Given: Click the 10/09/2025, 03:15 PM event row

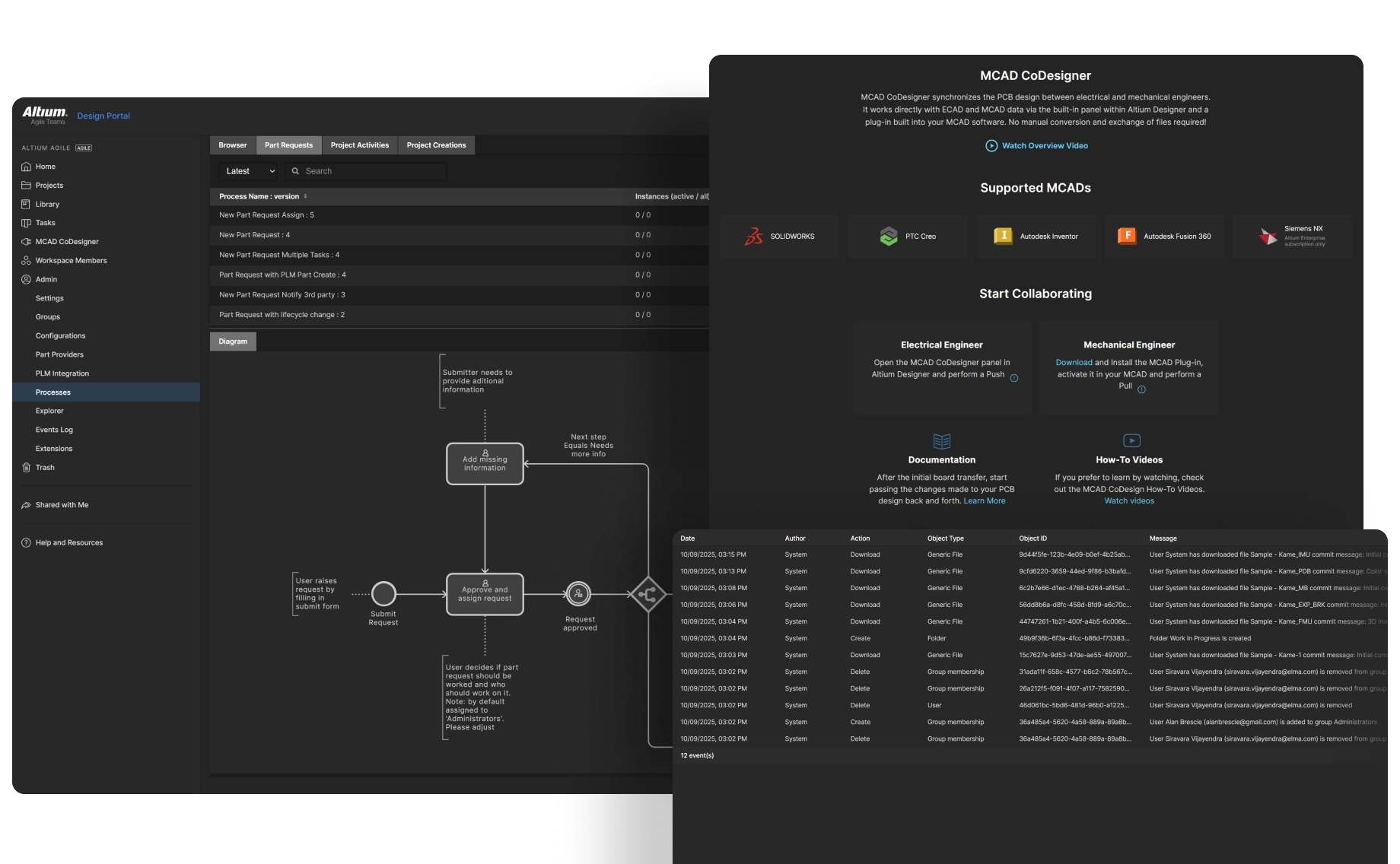Looking at the screenshot, I should [x=1030, y=555].
